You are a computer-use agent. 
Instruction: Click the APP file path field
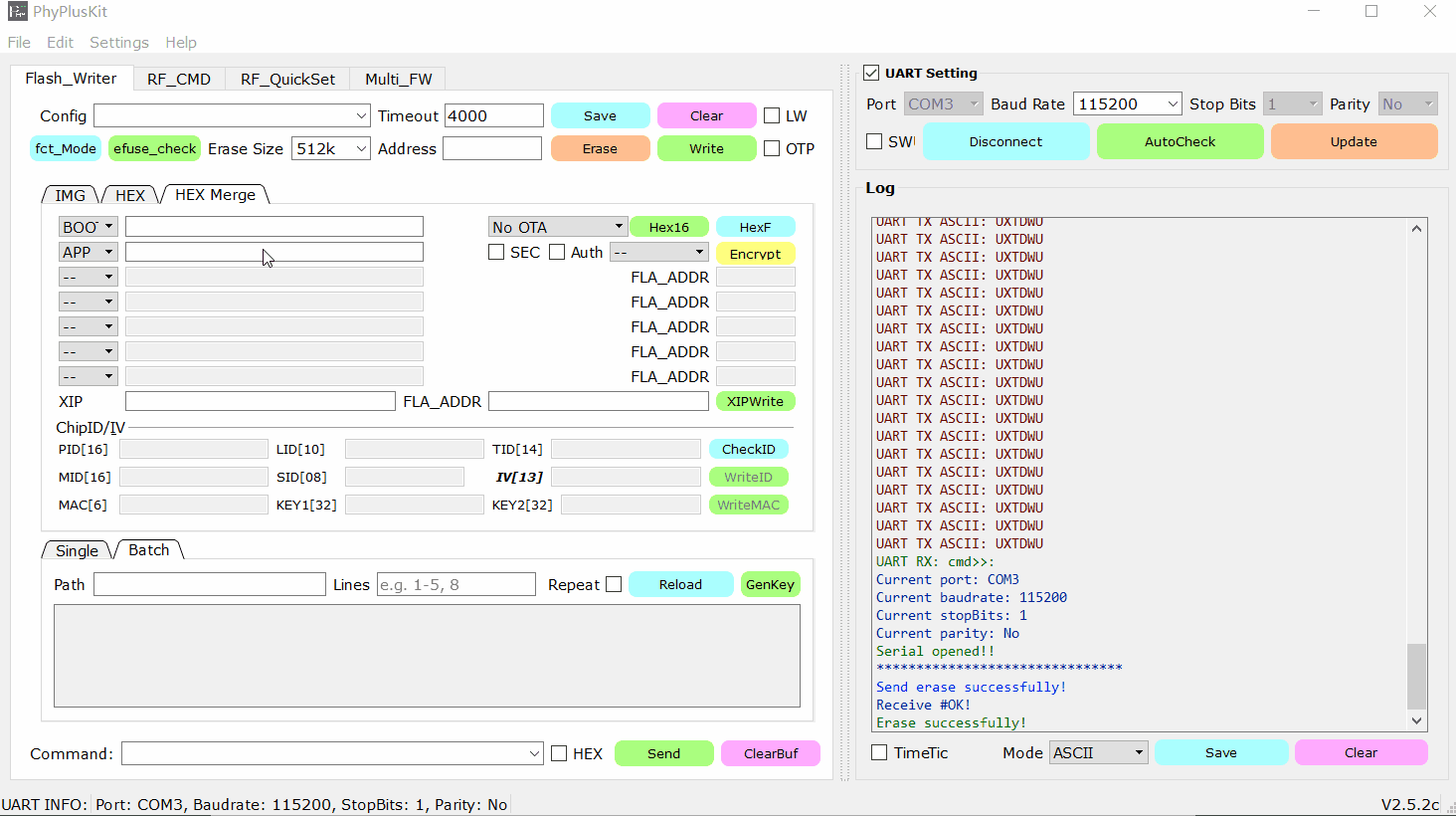(x=274, y=252)
